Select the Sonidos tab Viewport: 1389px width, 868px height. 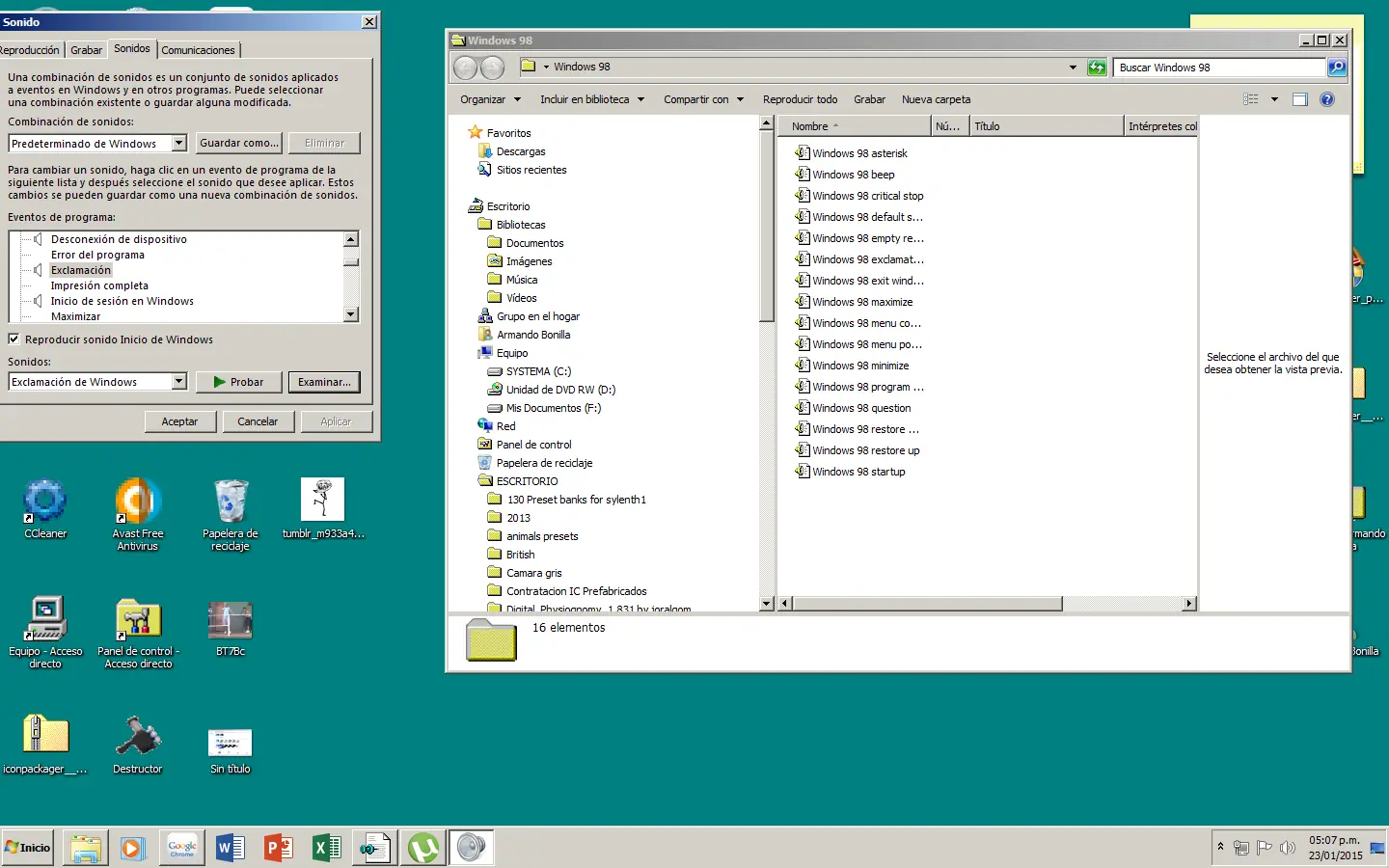pos(132,48)
